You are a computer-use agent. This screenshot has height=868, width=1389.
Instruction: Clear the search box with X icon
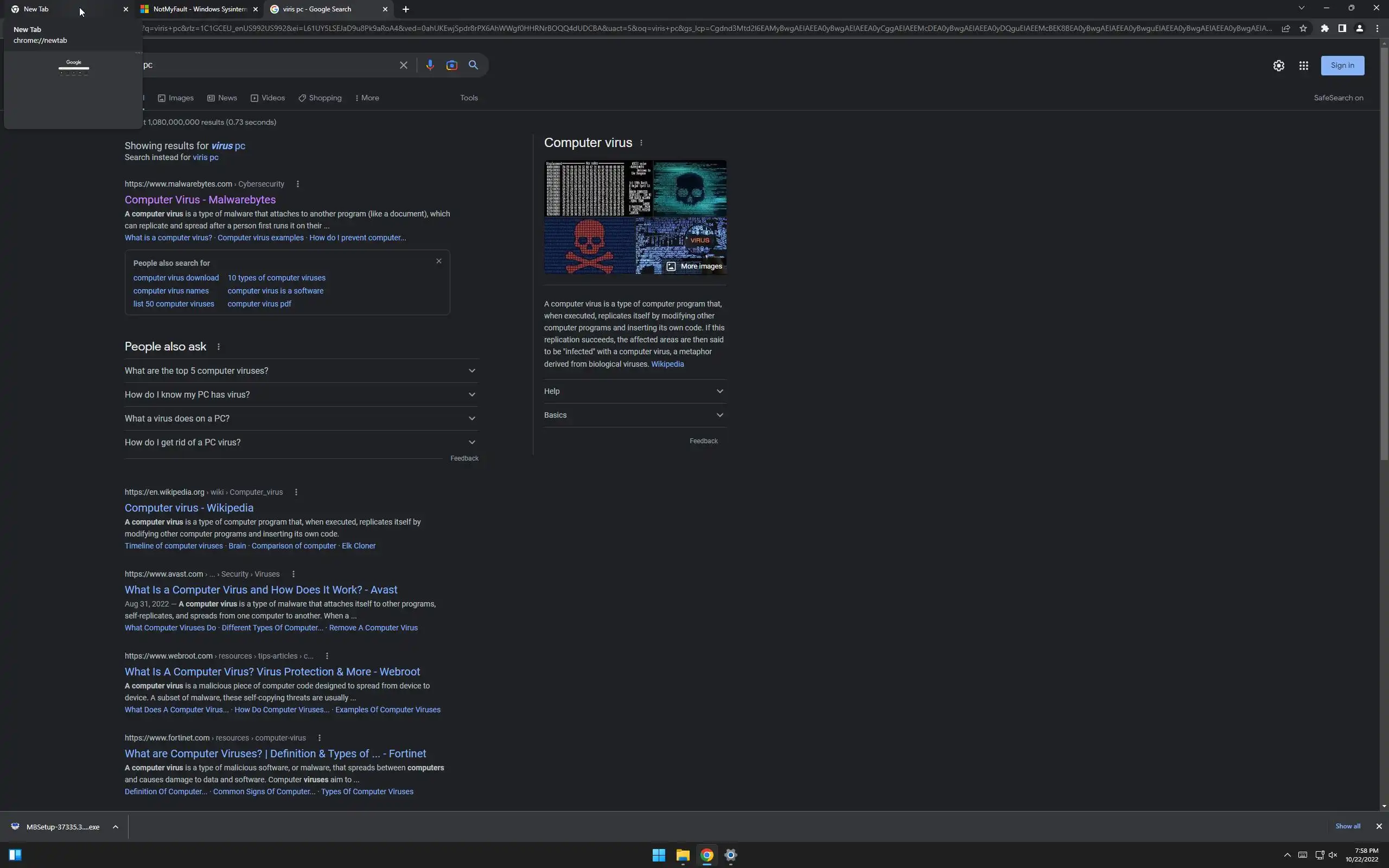[x=404, y=66]
